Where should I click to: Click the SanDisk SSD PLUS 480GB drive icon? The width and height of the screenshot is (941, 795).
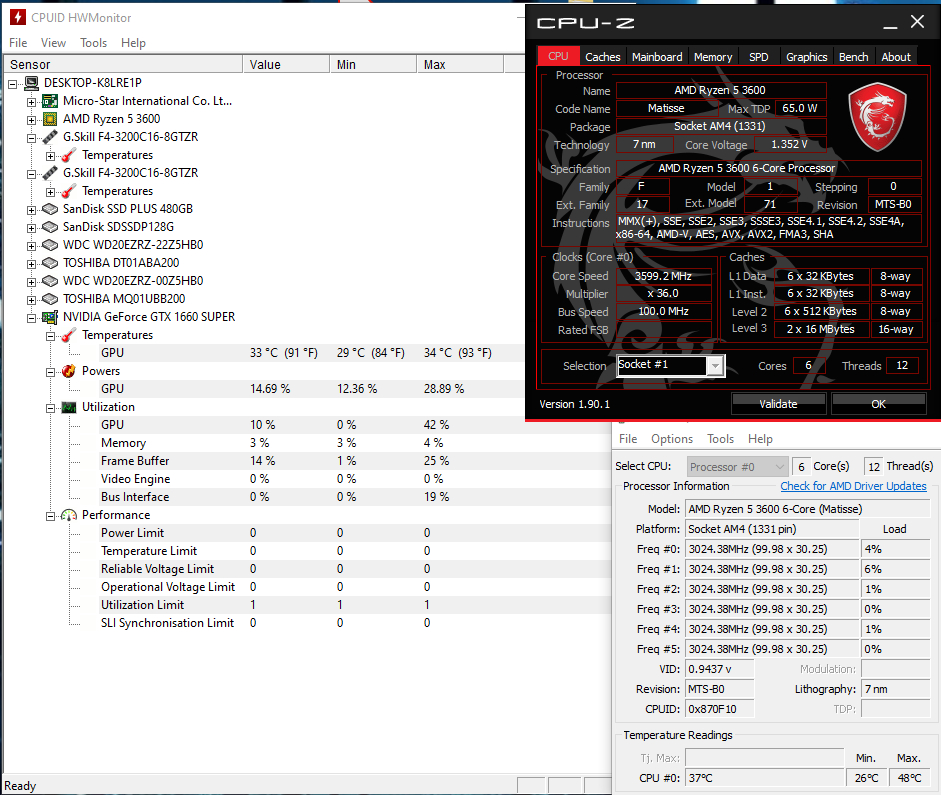pyautogui.click(x=50, y=209)
